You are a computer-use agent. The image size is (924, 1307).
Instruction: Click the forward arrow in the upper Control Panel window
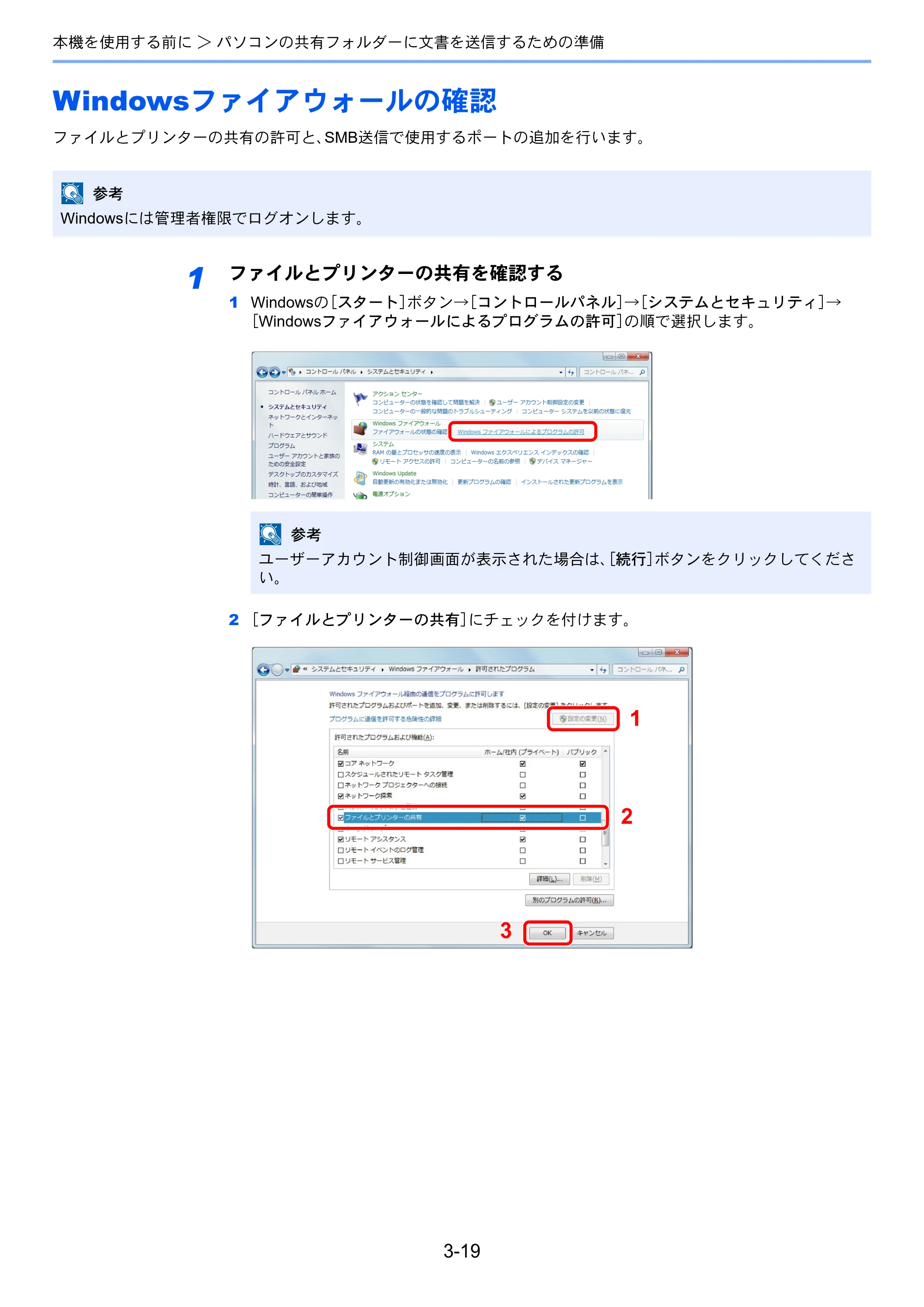click(x=274, y=372)
